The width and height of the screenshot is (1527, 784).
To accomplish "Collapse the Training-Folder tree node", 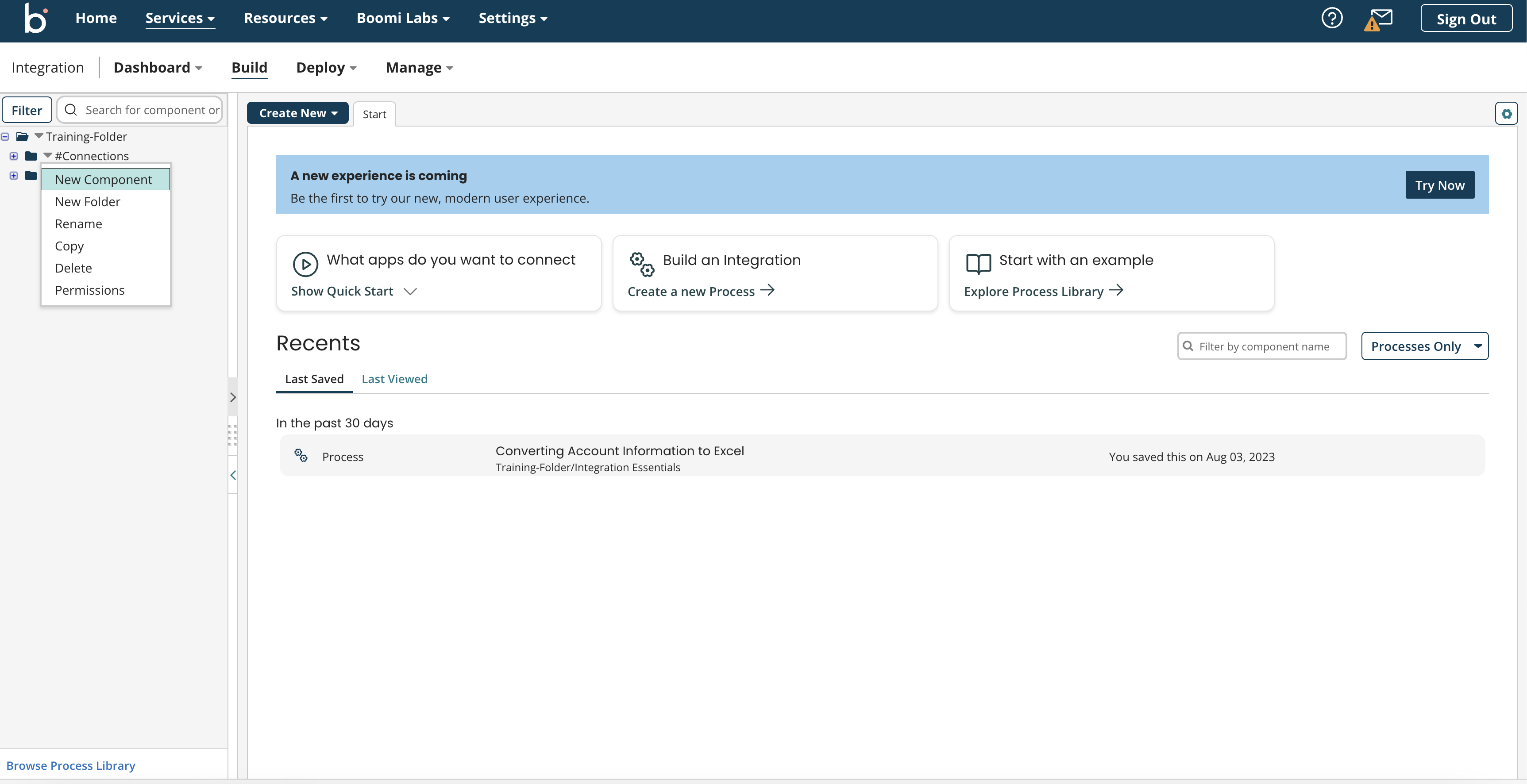I will pos(5,136).
